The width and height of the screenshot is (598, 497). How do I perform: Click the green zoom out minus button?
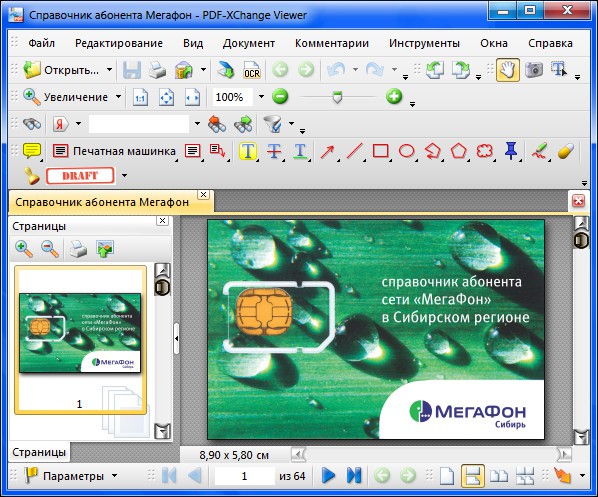[x=280, y=97]
